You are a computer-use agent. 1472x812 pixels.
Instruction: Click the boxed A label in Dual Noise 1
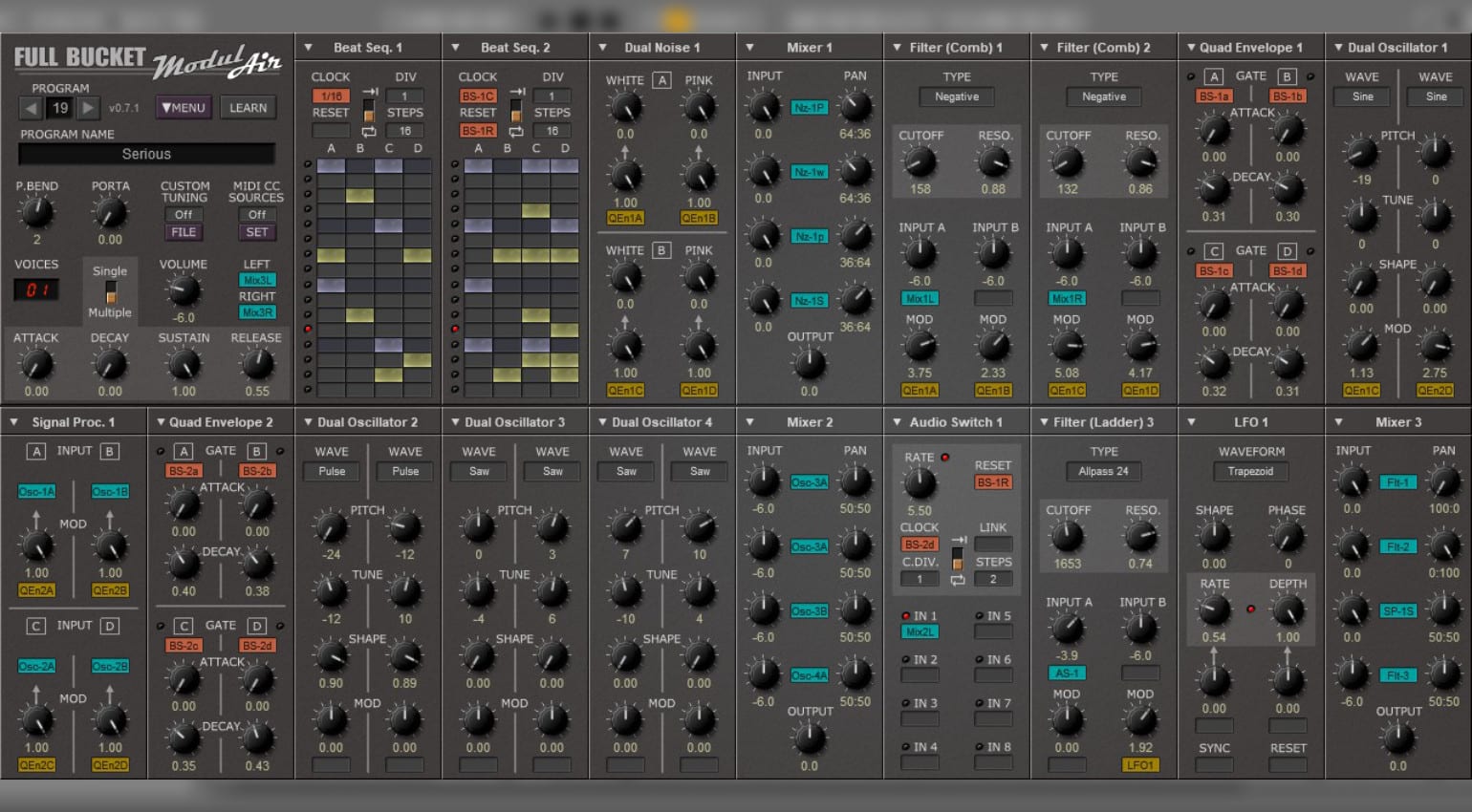(x=661, y=80)
